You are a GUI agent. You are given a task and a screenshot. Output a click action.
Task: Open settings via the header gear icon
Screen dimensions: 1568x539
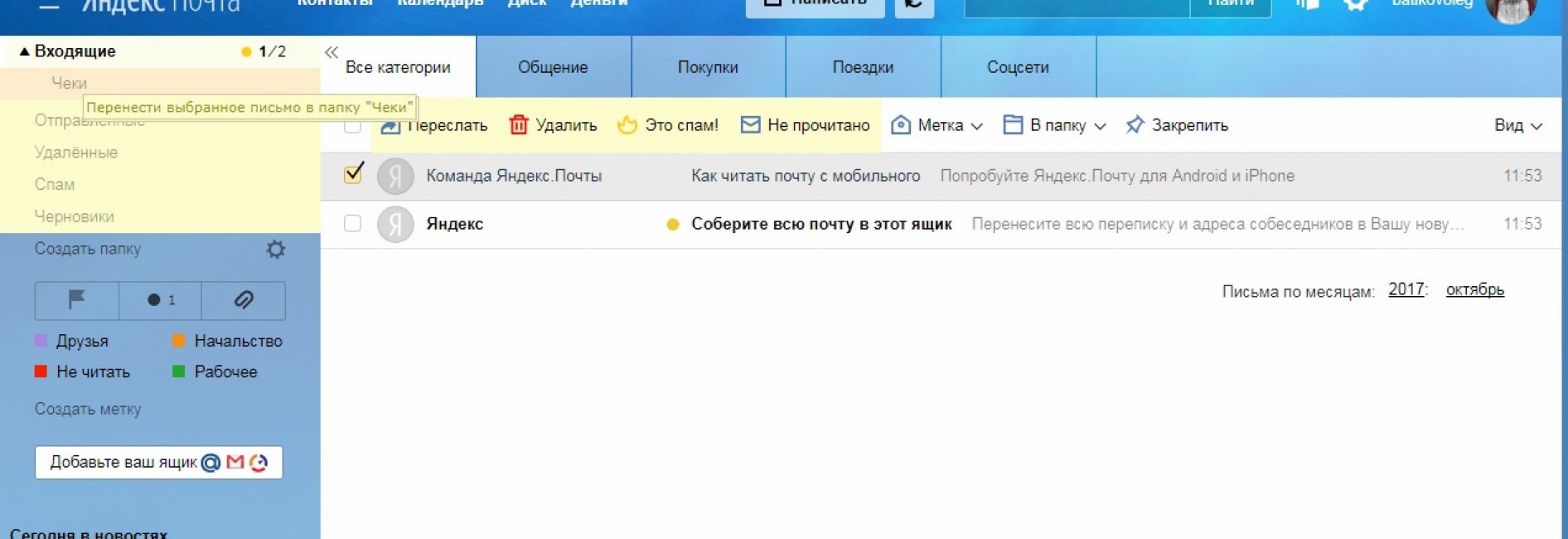(1355, 4)
